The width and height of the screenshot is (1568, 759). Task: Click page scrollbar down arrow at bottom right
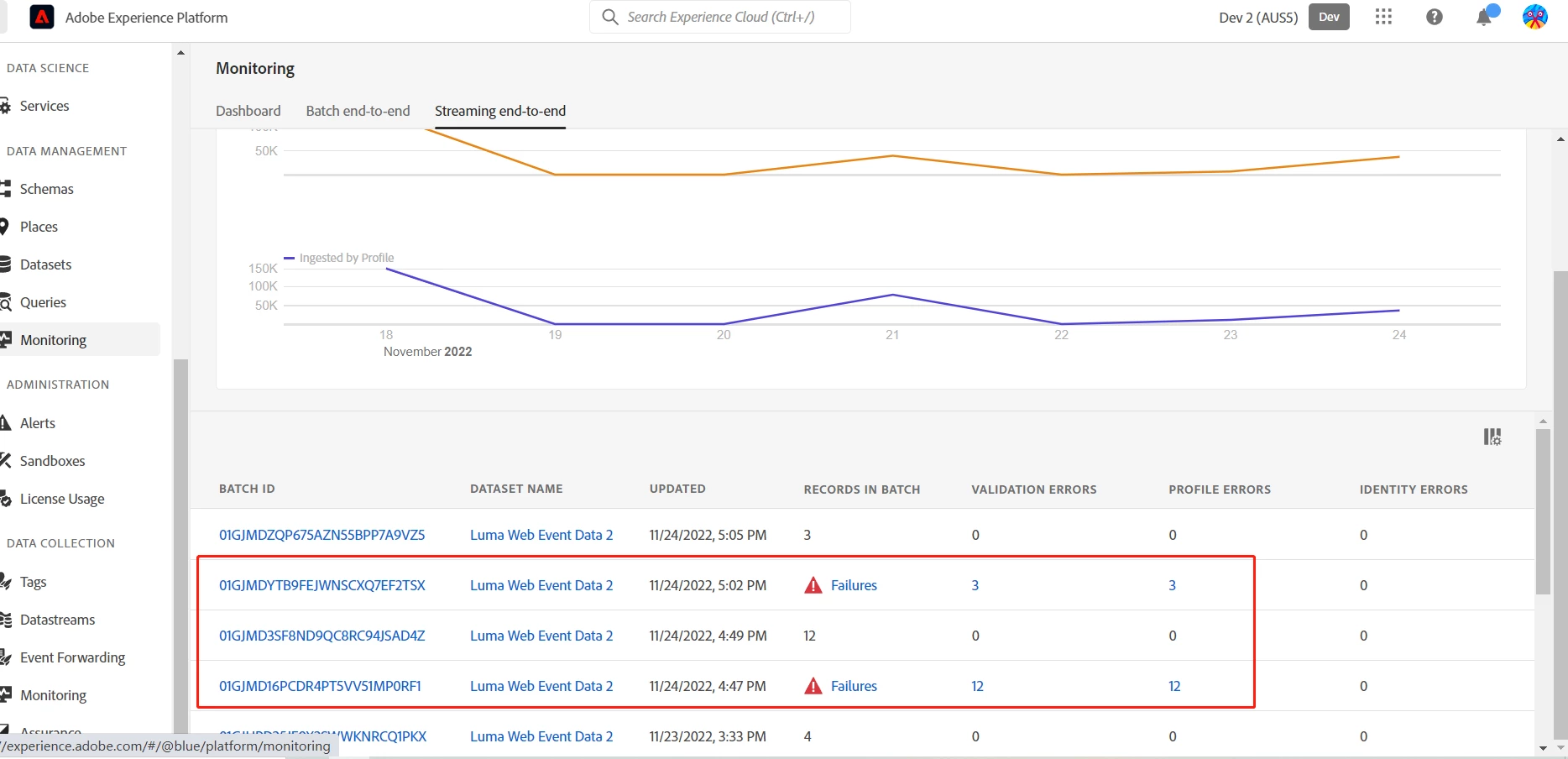pyautogui.click(x=1560, y=748)
